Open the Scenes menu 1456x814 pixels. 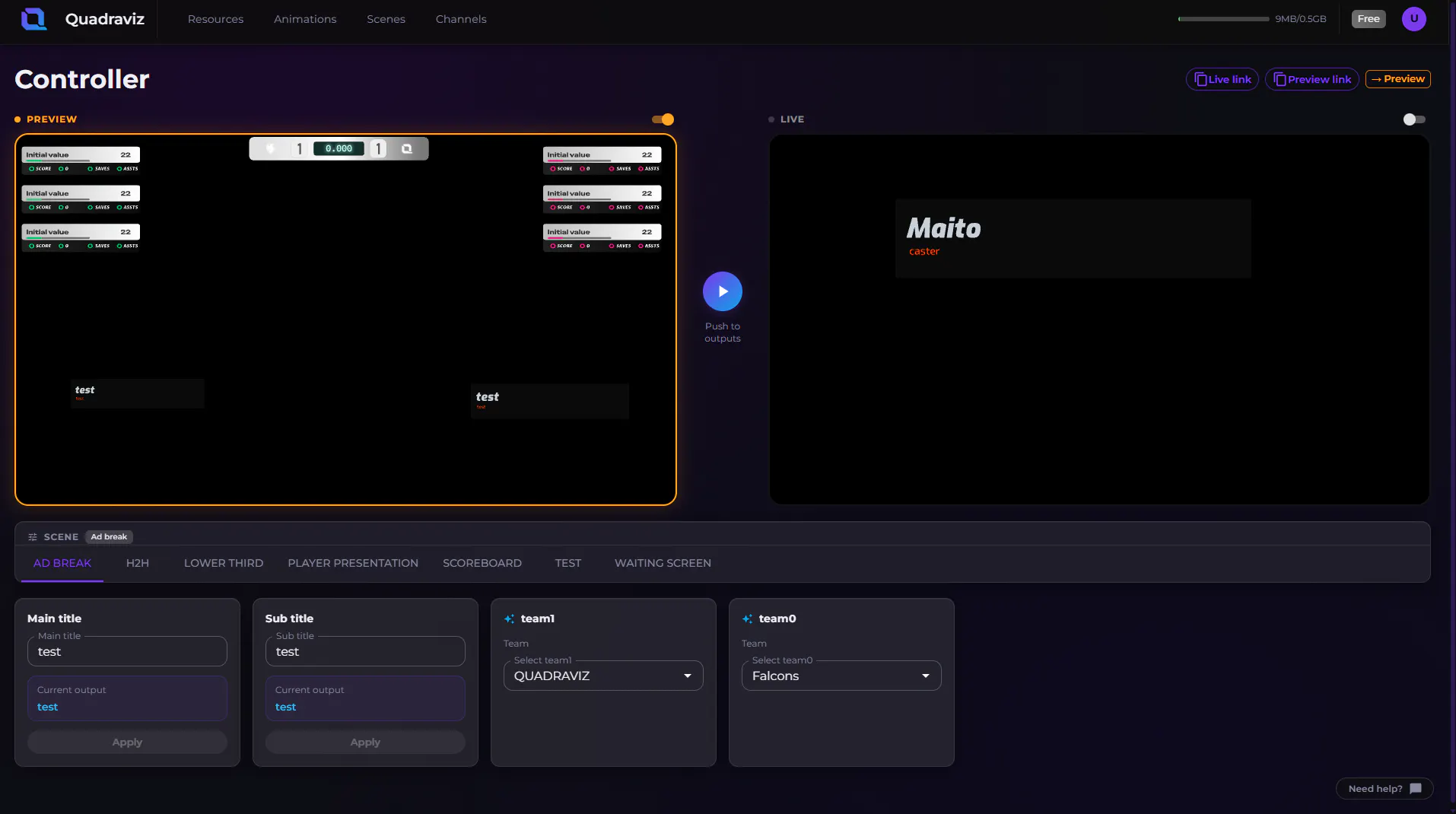[x=386, y=19]
